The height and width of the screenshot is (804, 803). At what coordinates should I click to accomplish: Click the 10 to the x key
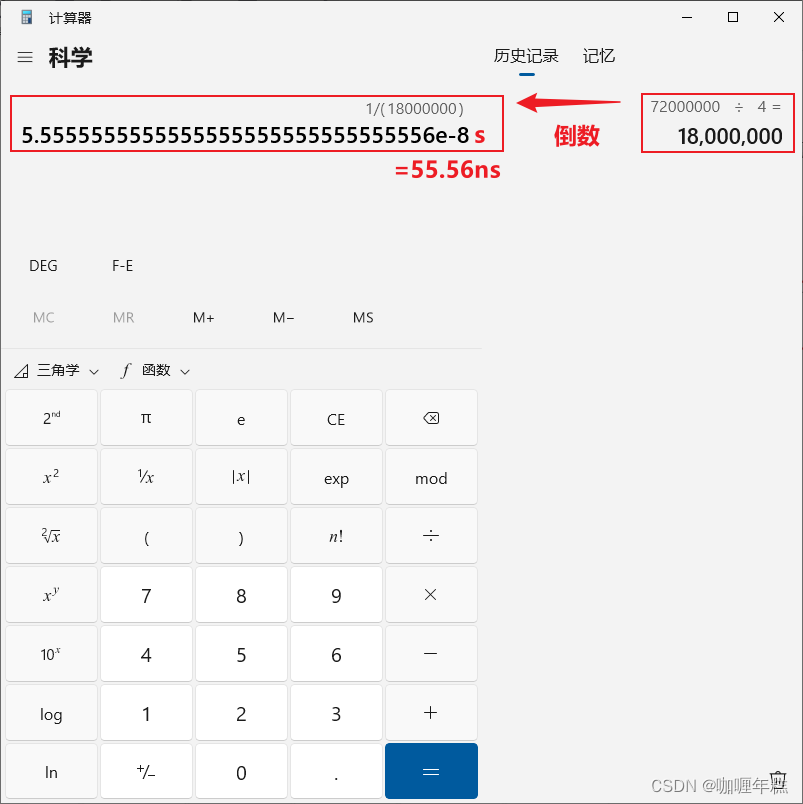51,654
